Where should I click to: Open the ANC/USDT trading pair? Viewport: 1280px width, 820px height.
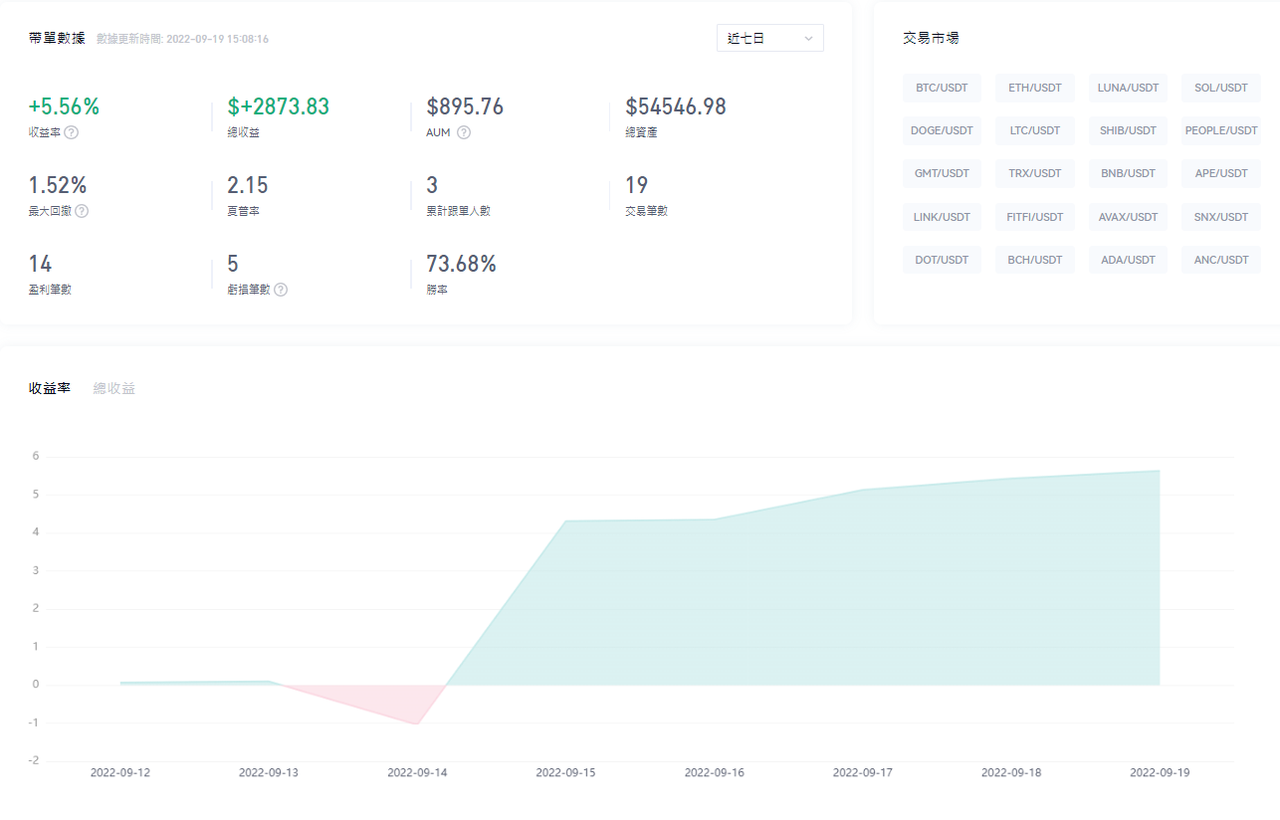coord(1220,260)
